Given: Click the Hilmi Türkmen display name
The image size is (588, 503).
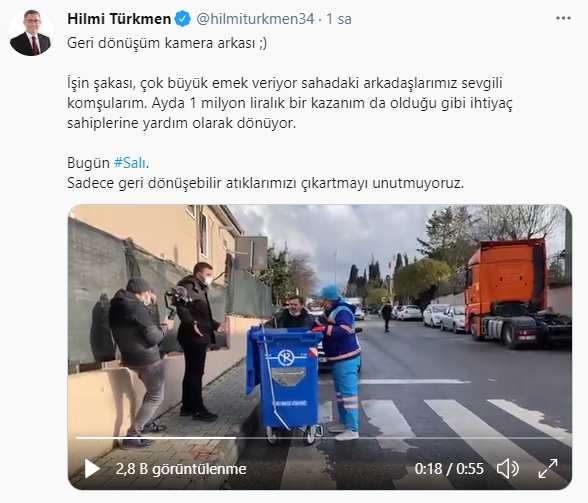Looking at the screenshot, I should pyautogui.click(x=119, y=19).
